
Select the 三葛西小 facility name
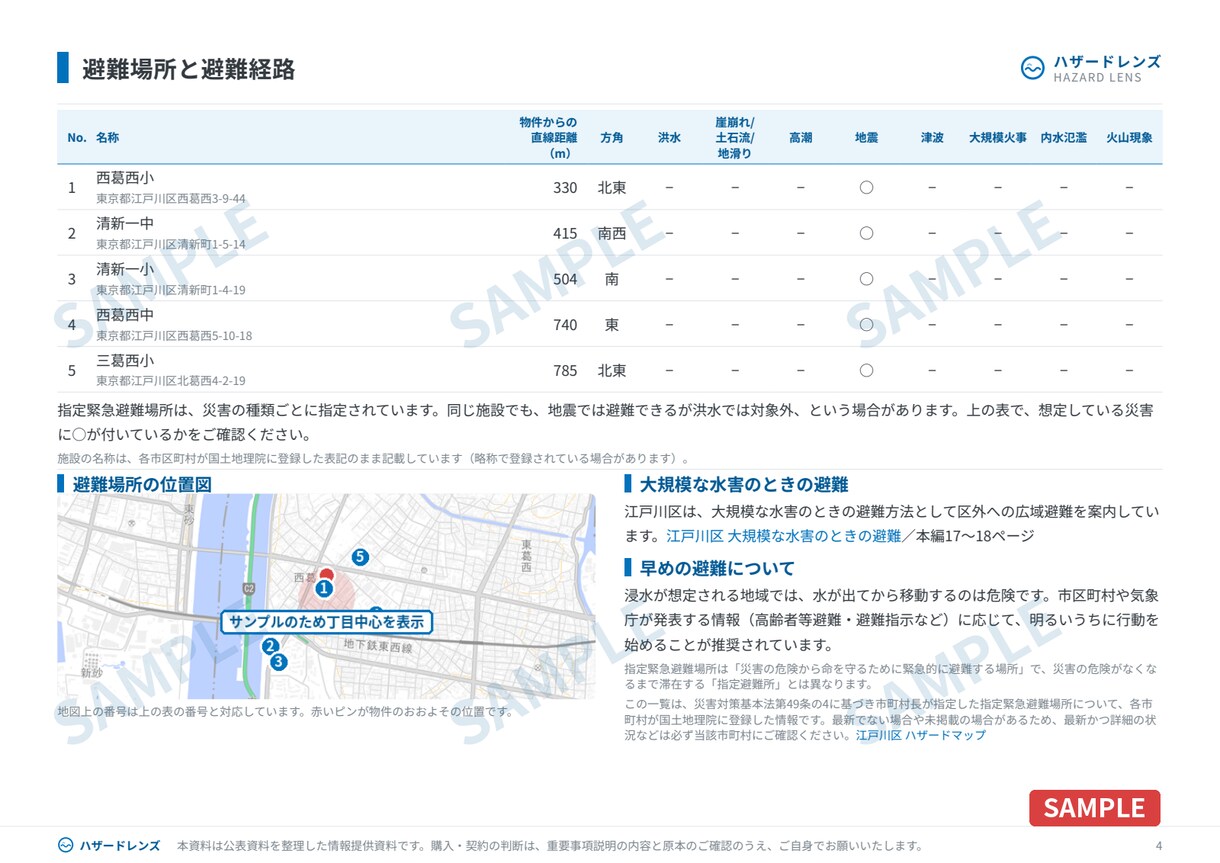click(x=125, y=361)
